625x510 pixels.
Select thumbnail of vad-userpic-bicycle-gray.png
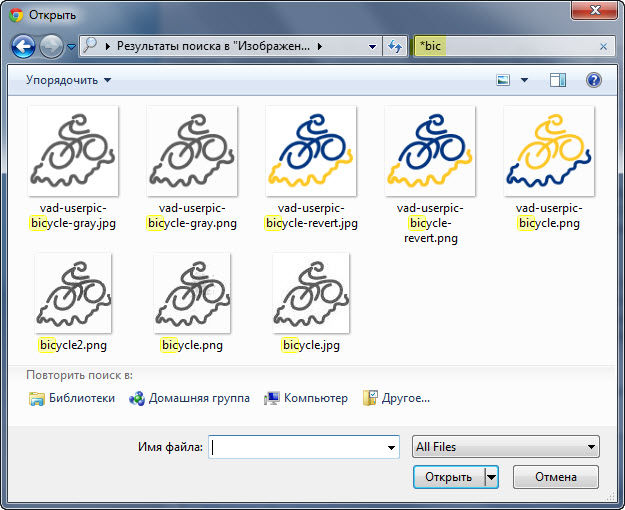pyautogui.click(x=192, y=151)
